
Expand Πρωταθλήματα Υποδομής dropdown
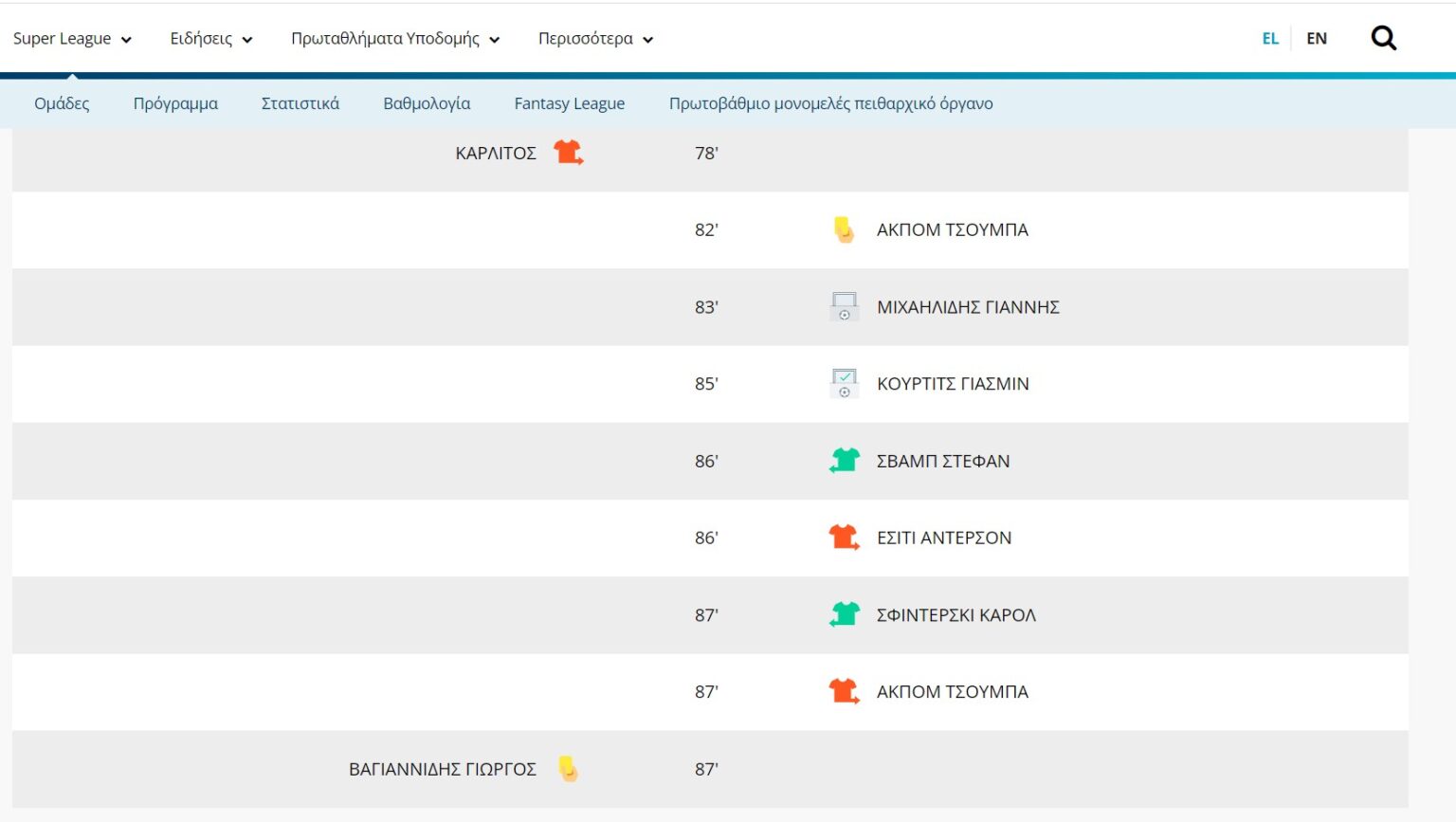394,39
